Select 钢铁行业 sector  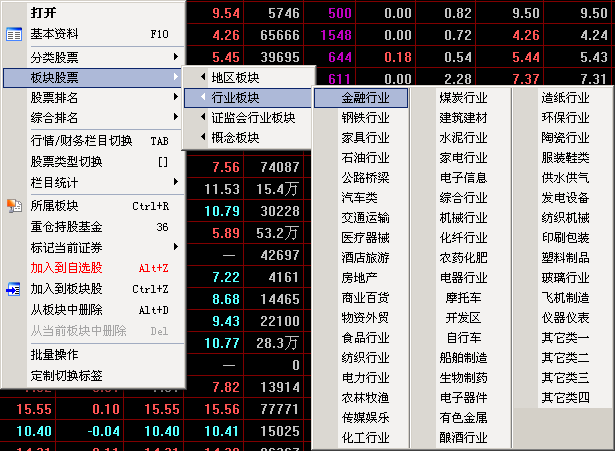tap(365, 118)
